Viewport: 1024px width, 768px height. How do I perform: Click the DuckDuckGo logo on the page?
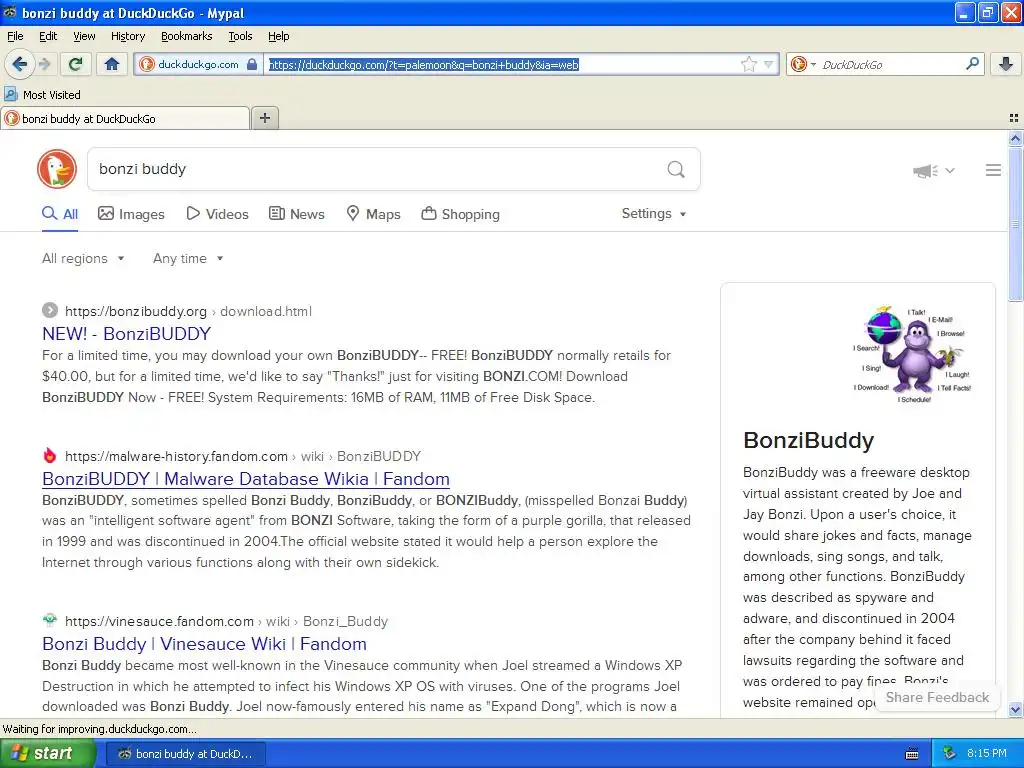[x=57, y=169]
